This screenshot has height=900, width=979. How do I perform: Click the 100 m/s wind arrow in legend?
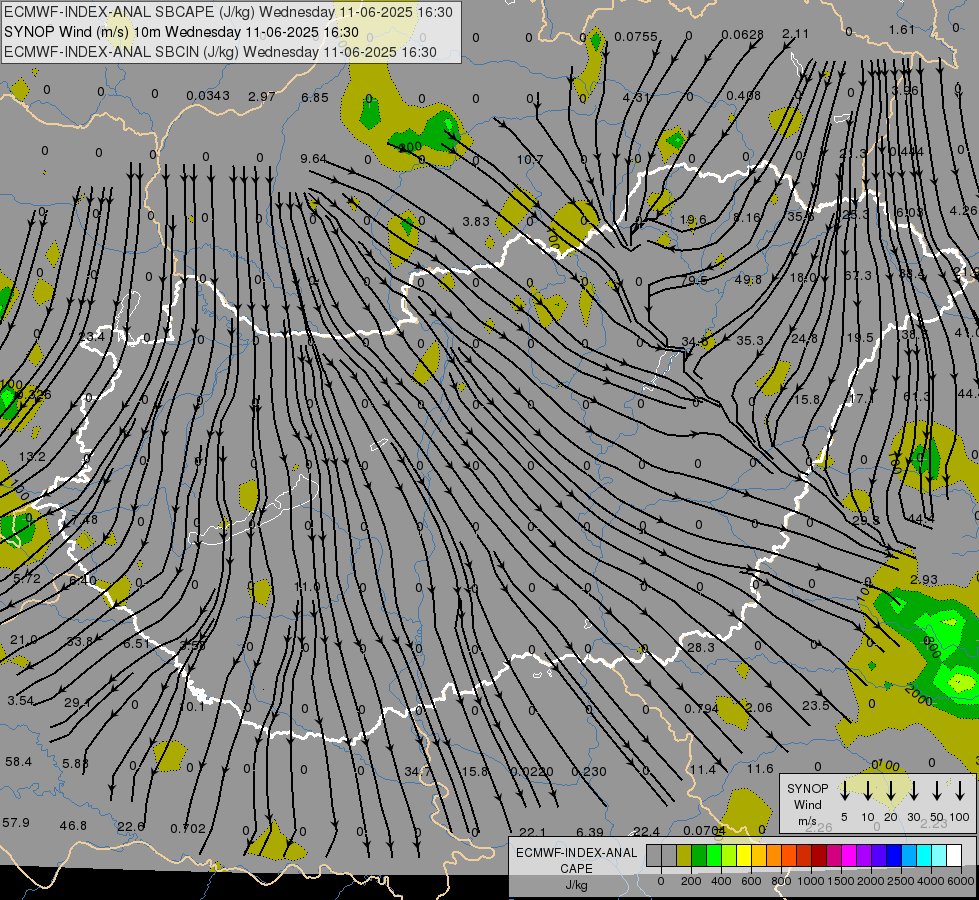(x=960, y=791)
